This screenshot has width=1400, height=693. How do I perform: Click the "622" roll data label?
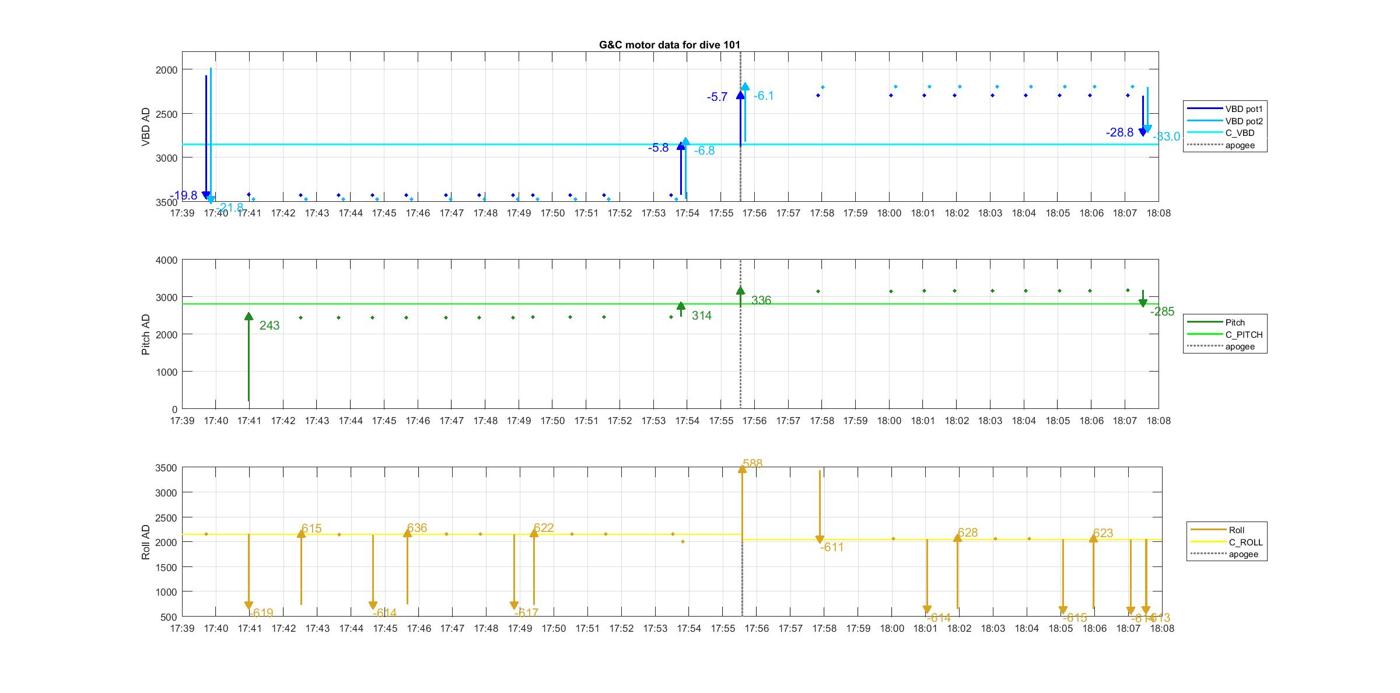coord(544,528)
